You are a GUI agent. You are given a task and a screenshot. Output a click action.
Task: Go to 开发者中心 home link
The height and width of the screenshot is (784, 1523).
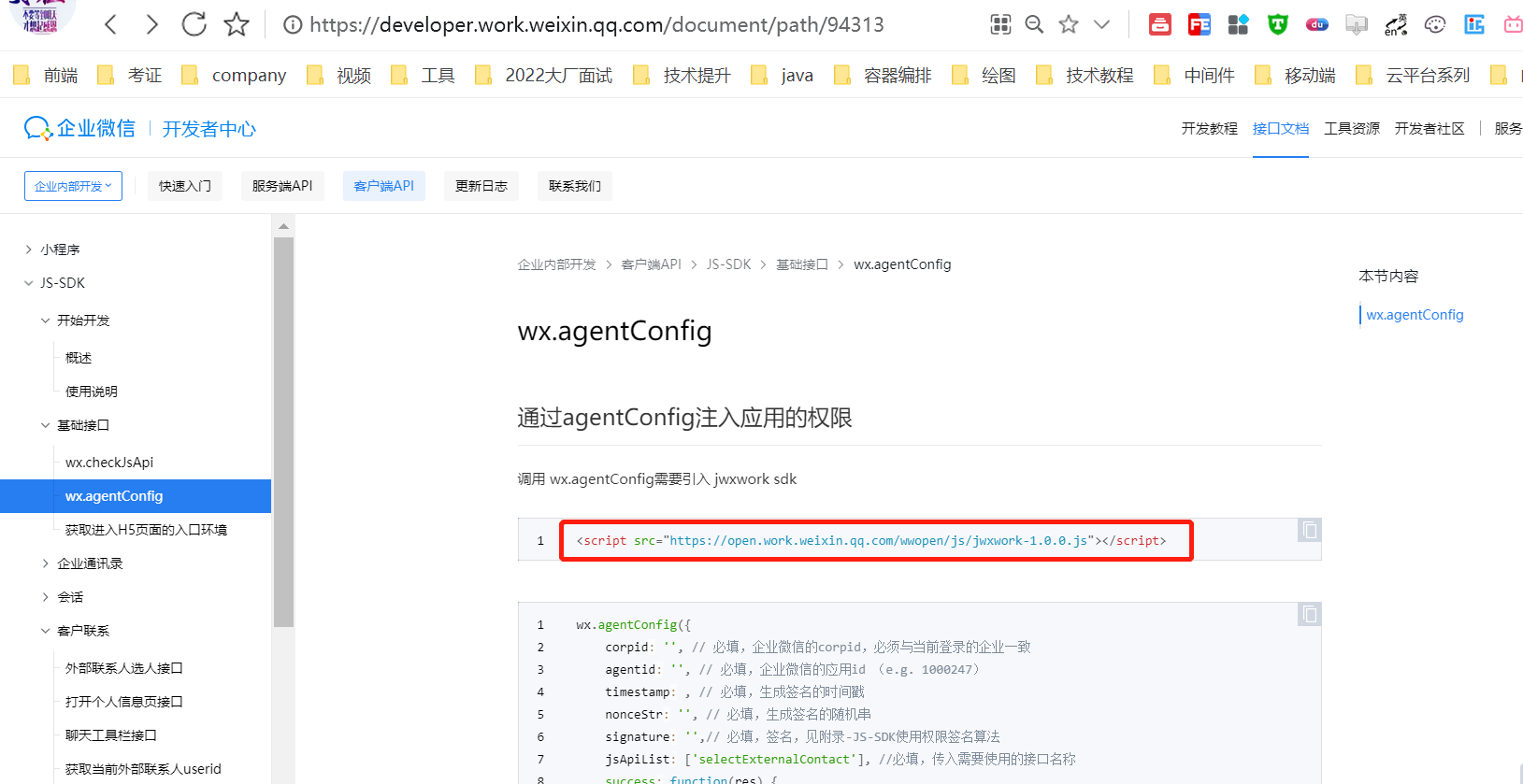pos(209,129)
